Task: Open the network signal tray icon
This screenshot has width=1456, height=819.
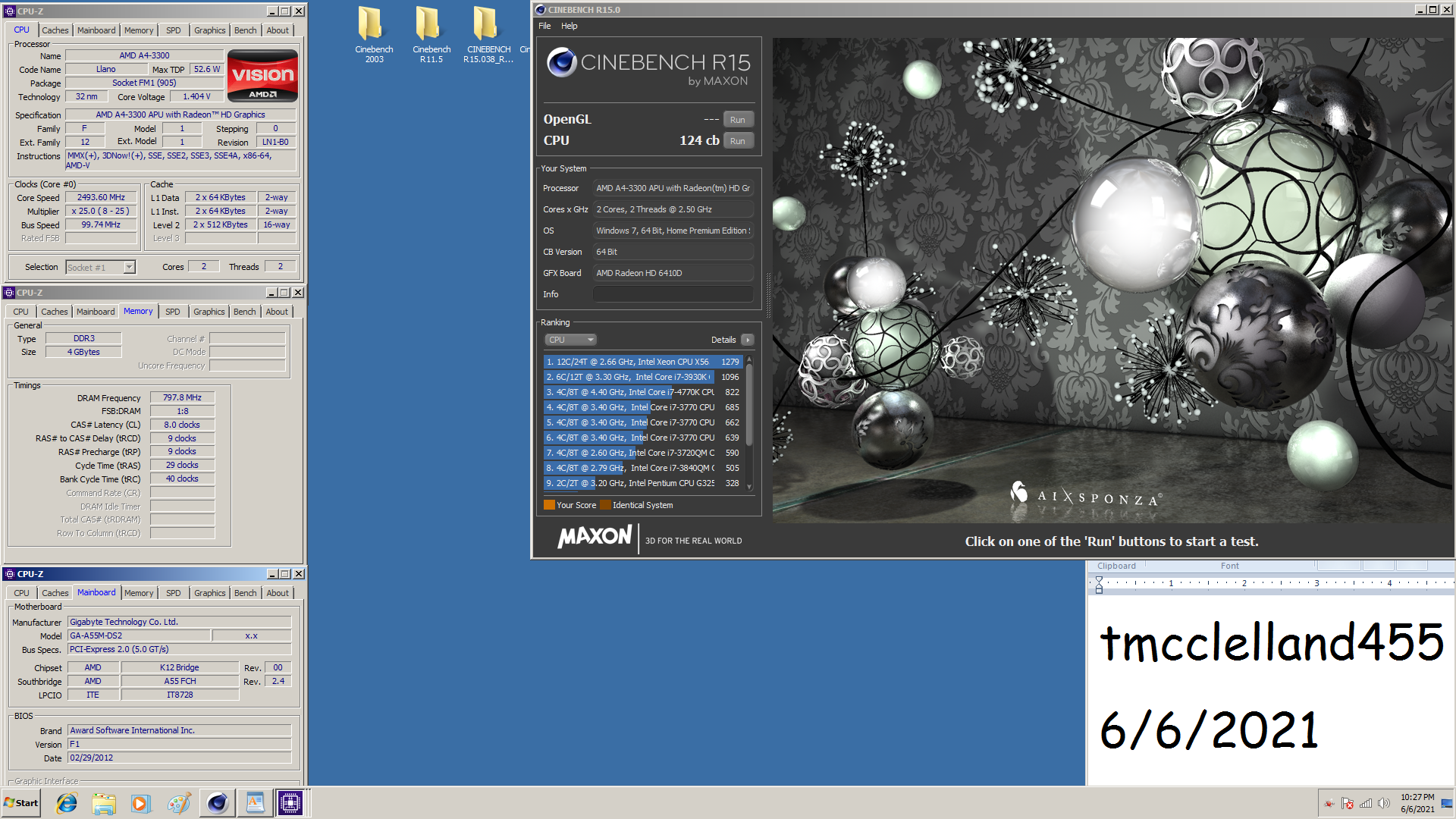Action: [1366, 803]
